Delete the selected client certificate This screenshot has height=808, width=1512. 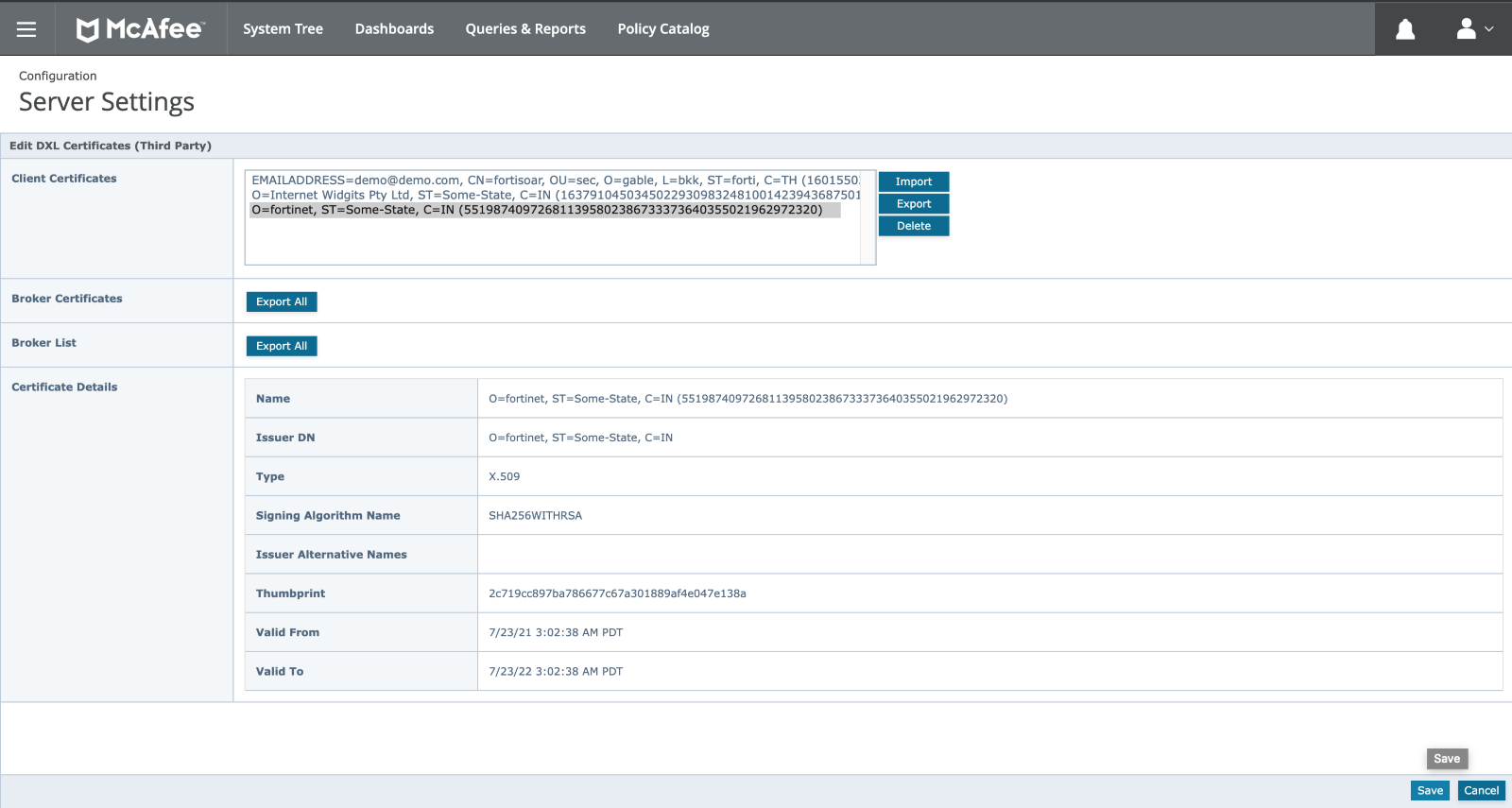[x=913, y=226]
